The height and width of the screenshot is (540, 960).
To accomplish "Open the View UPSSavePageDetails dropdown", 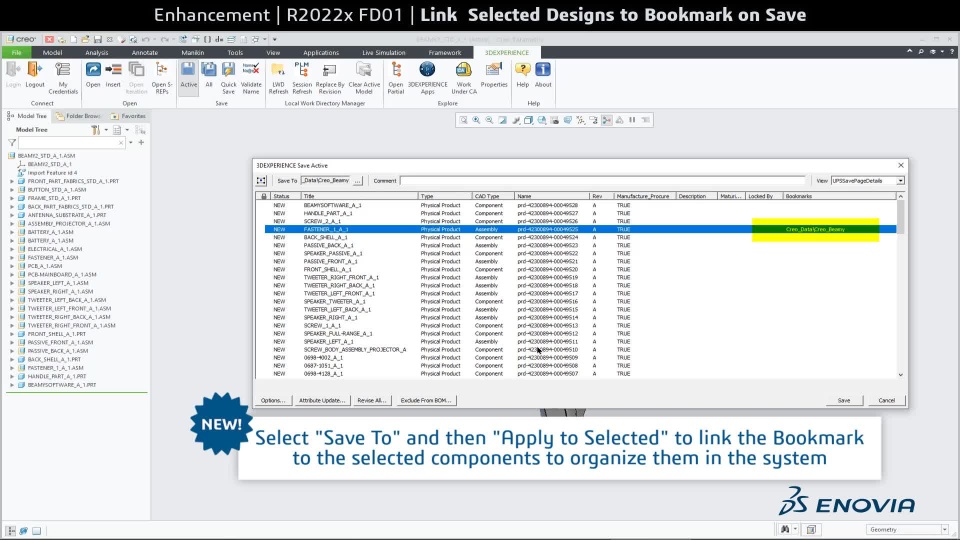I will (x=900, y=181).
